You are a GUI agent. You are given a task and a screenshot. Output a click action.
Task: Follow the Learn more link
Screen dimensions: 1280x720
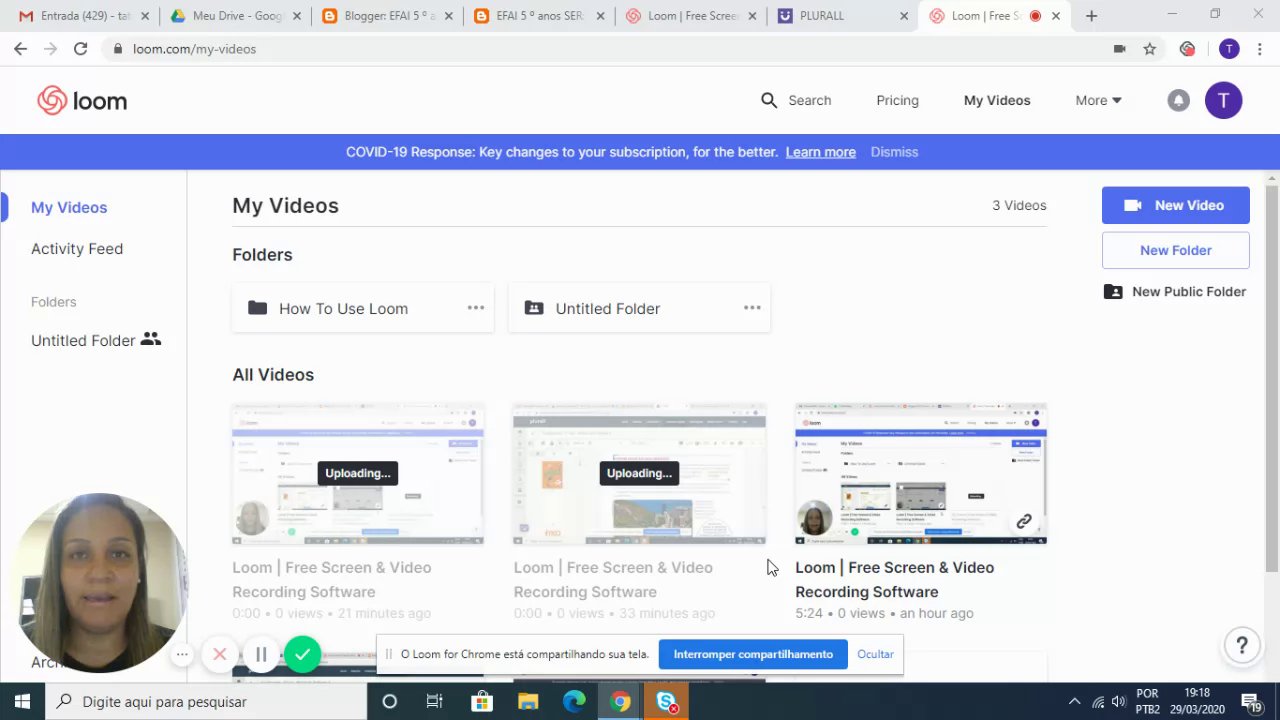pyautogui.click(x=820, y=152)
